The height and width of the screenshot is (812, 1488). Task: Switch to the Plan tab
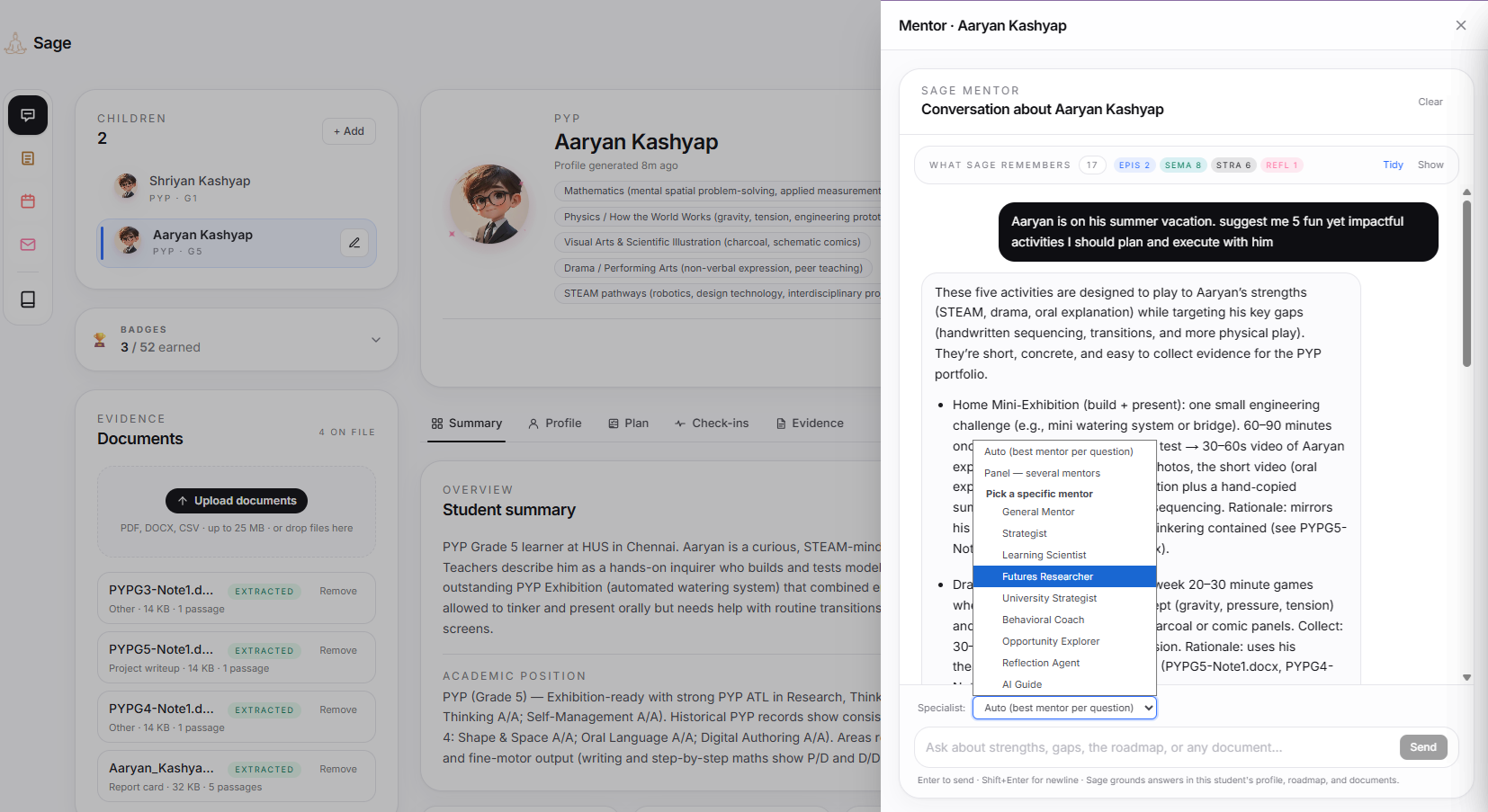click(x=628, y=424)
